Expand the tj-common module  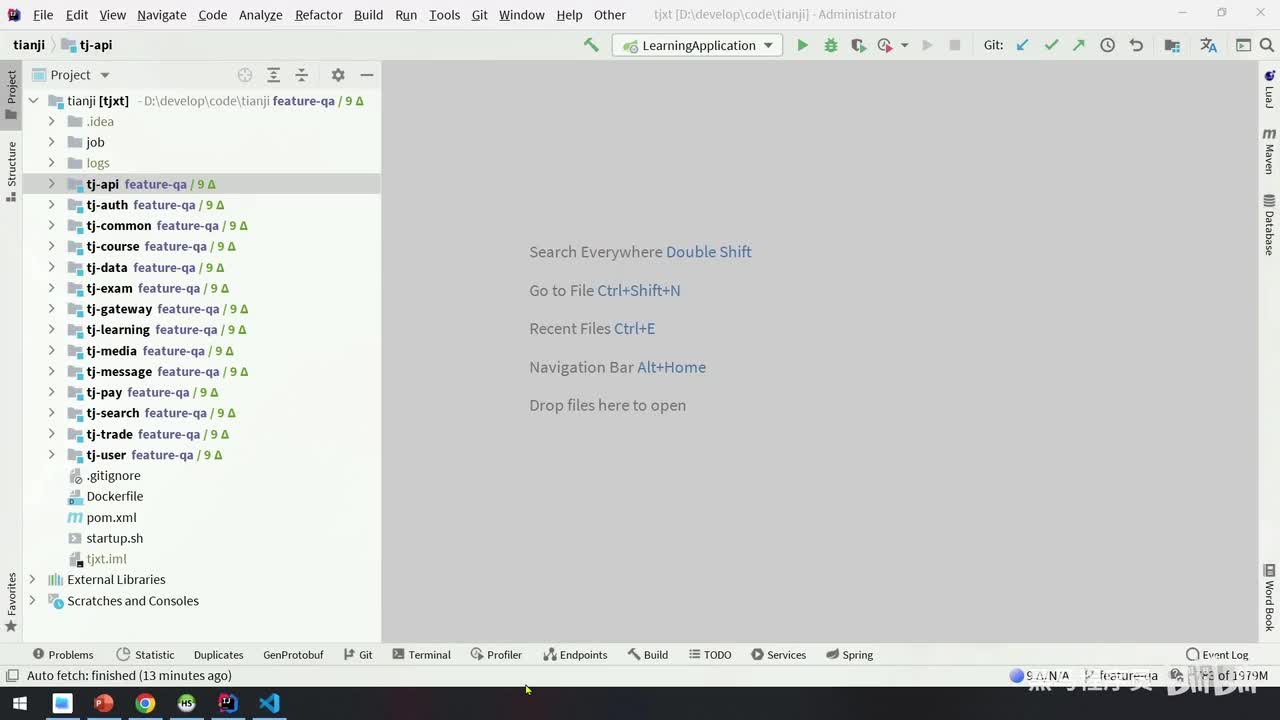coord(51,226)
